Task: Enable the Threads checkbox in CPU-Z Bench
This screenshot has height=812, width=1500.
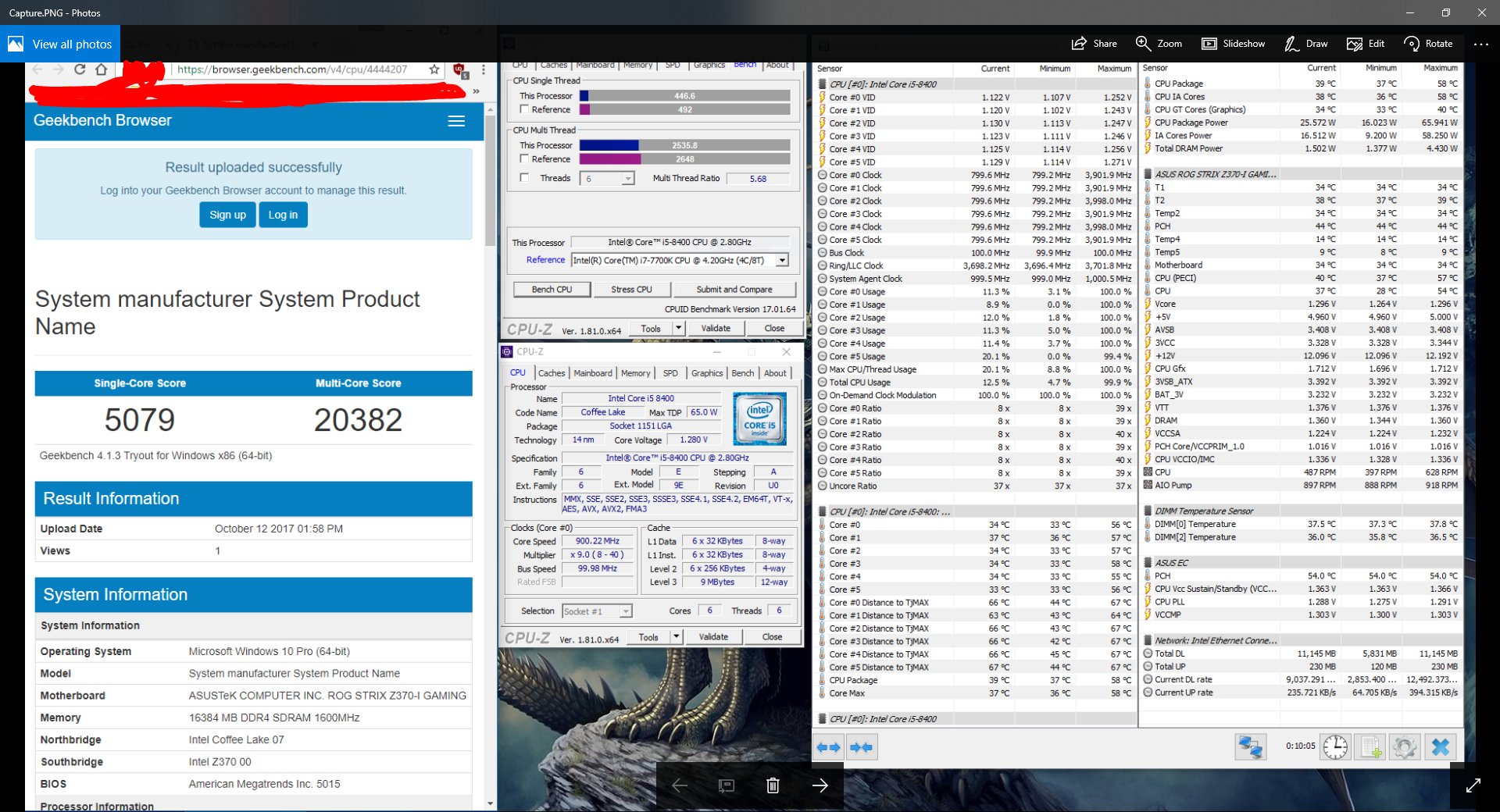Action: pos(525,178)
